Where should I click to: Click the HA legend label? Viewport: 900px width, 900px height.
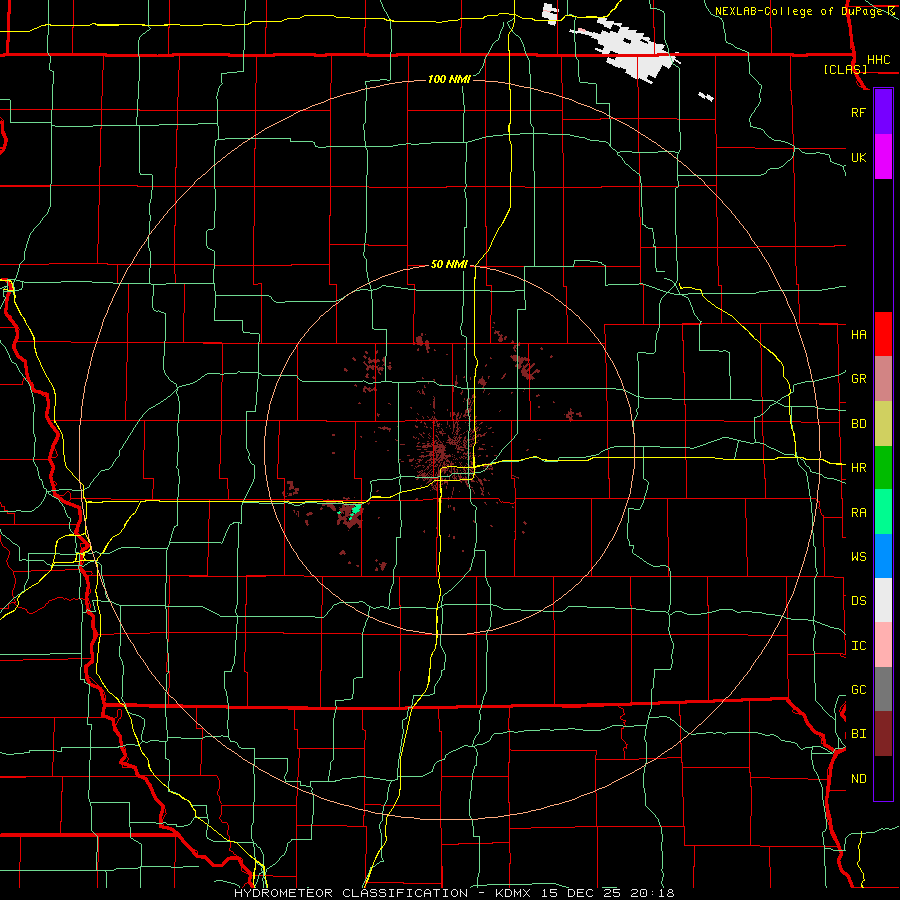tap(858, 334)
